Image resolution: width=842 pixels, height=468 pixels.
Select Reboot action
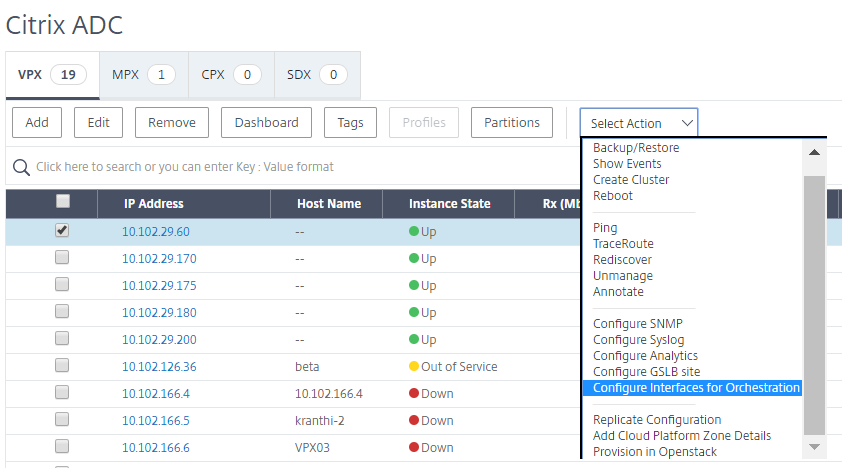(x=613, y=196)
